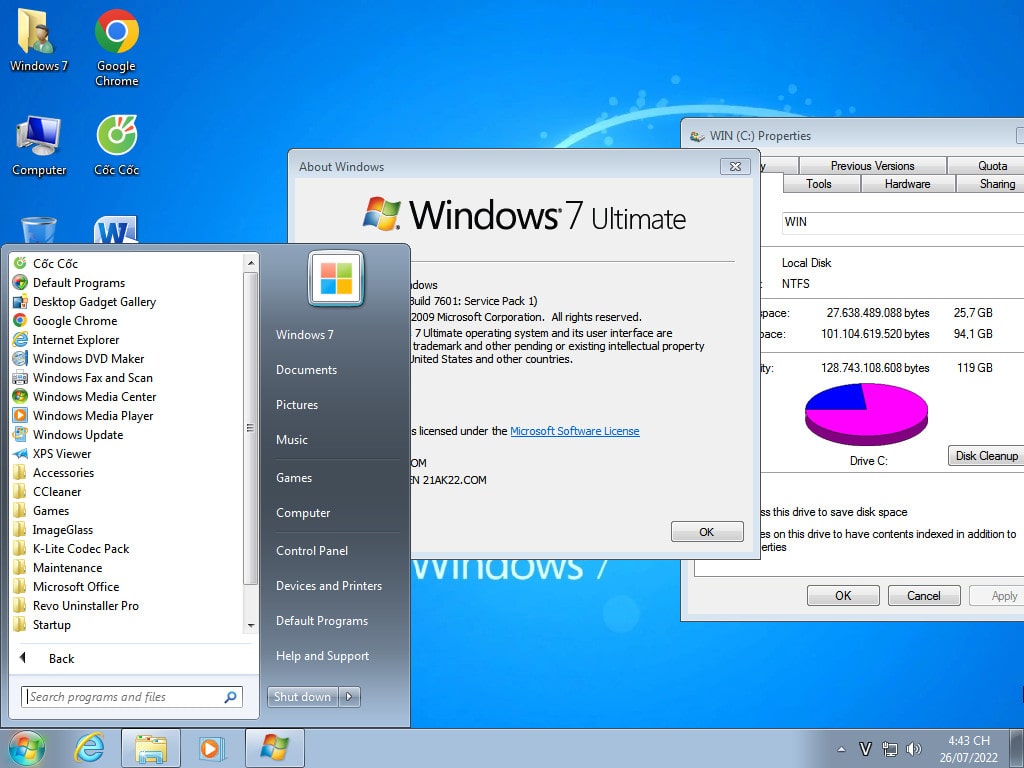Click the Recycle Bin desktop icon

39,229
